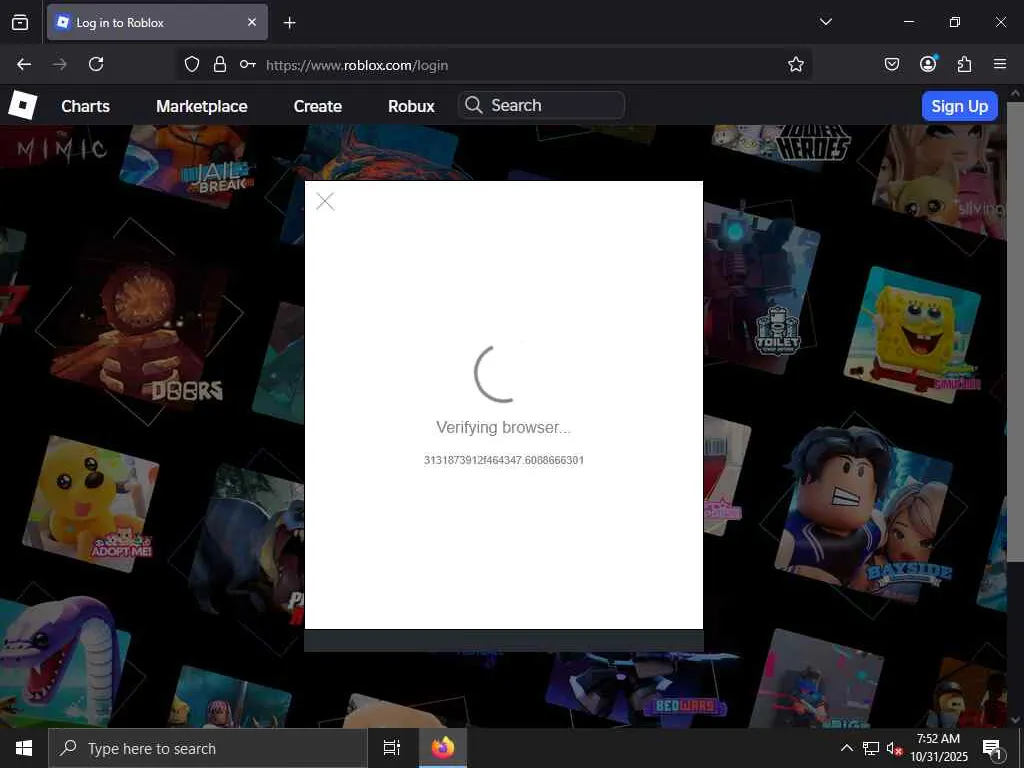Screen dimensions: 1024x768
Task: Open the extensions puzzle icon
Action: tap(964, 64)
